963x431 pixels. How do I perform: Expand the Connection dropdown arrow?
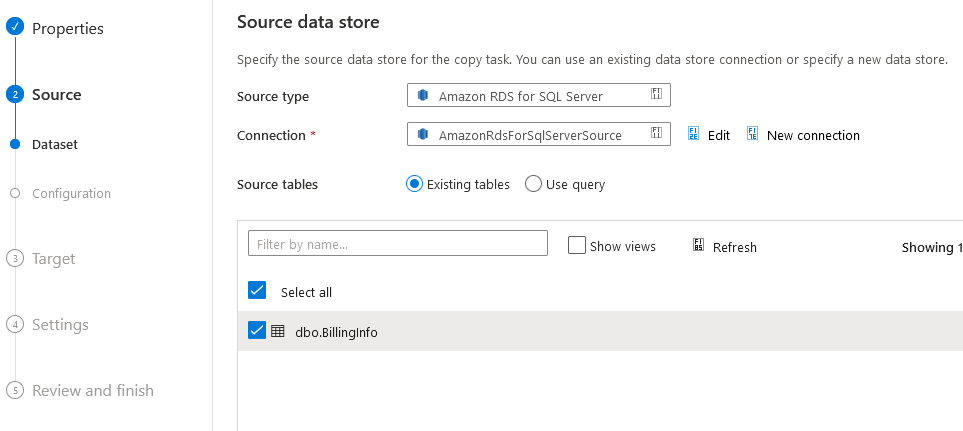click(x=657, y=133)
